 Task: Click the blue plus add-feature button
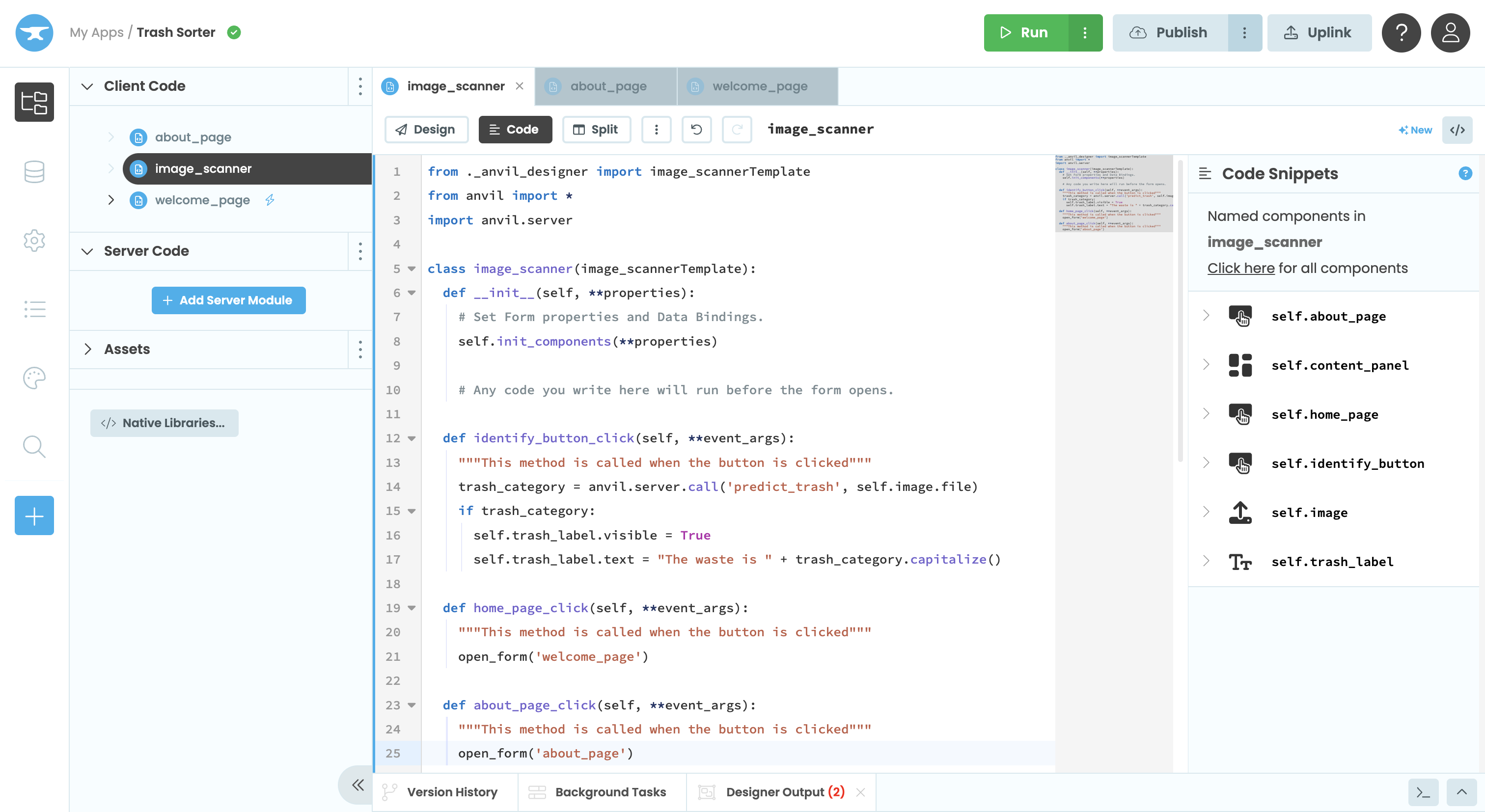pyautogui.click(x=34, y=515)
